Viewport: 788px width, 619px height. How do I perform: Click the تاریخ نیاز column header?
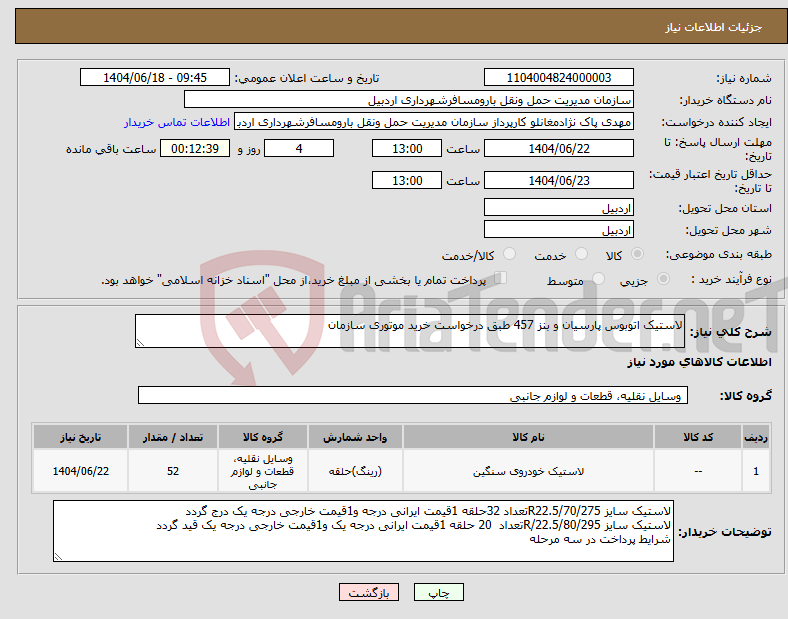(x=80, y=437)
